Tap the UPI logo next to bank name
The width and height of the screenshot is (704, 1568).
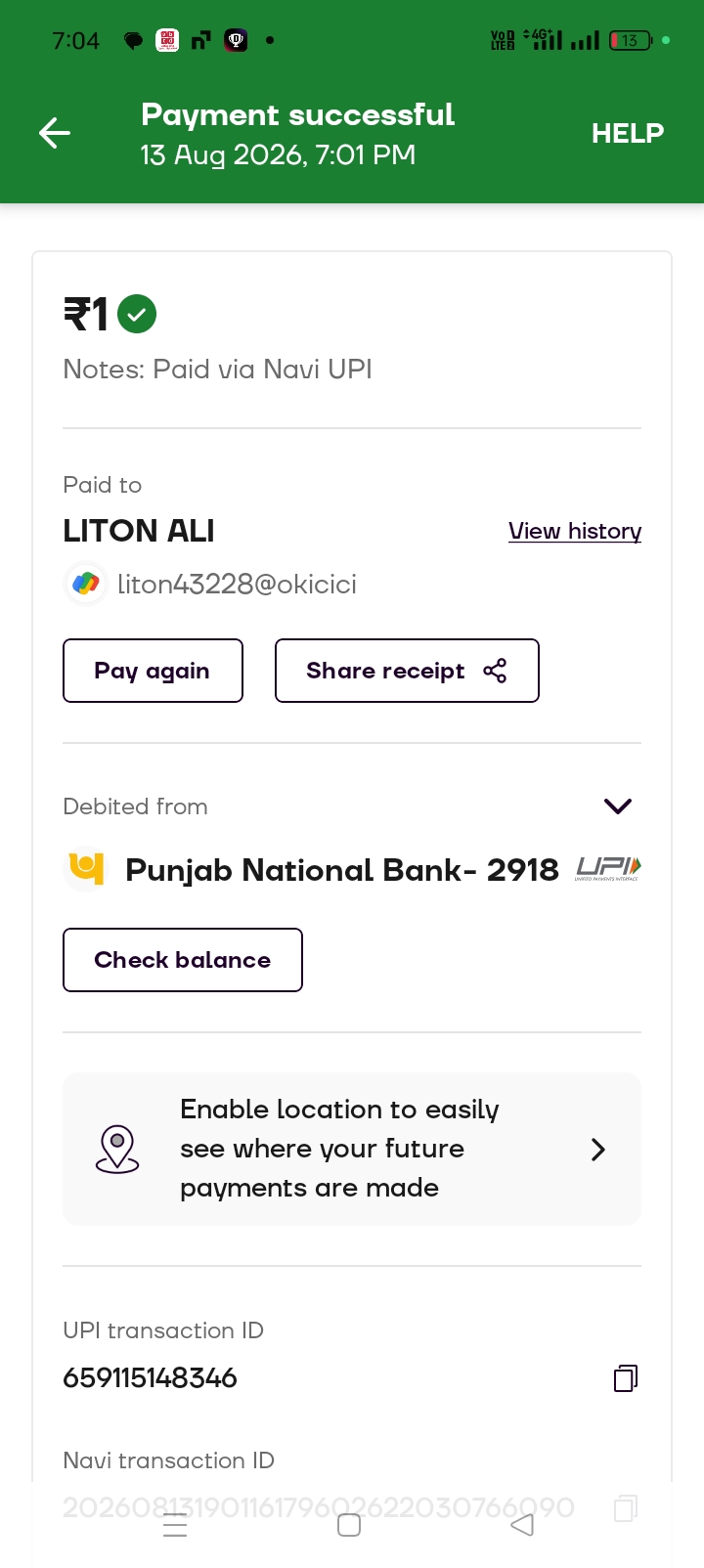point(608,868)
